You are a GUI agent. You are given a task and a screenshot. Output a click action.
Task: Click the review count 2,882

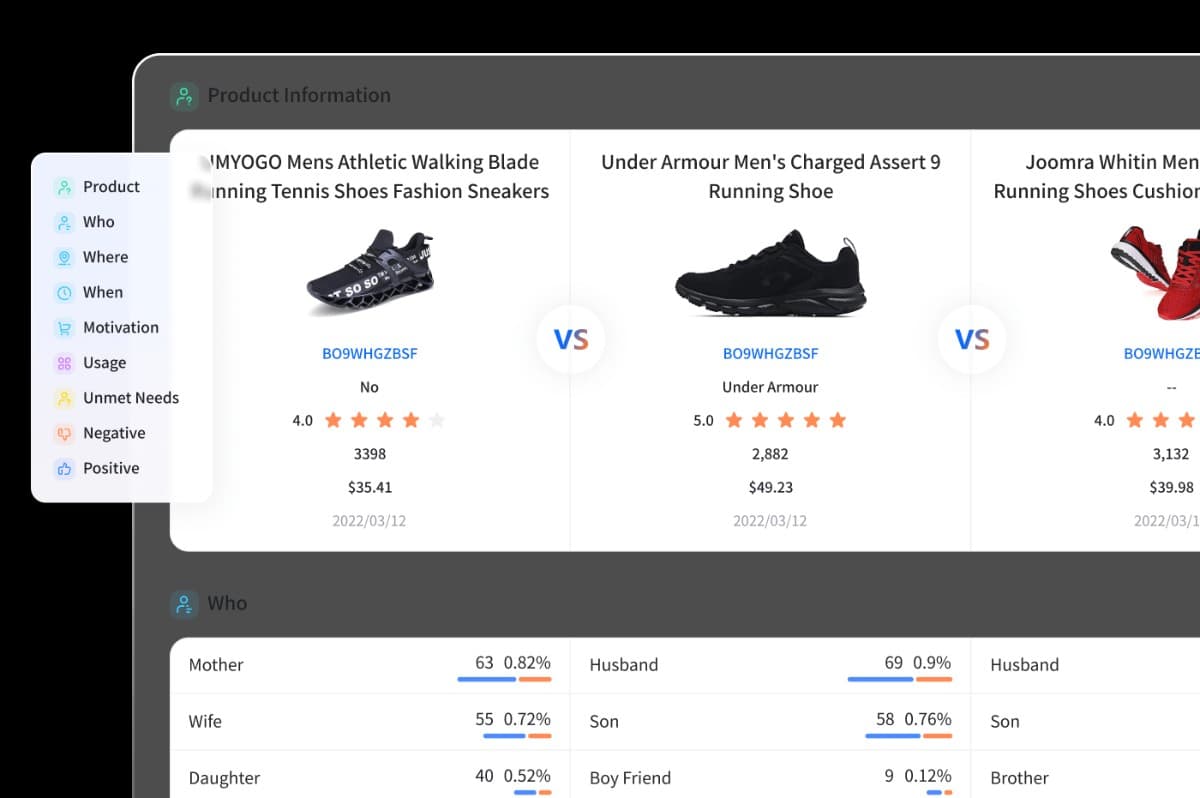coord(770,454)
